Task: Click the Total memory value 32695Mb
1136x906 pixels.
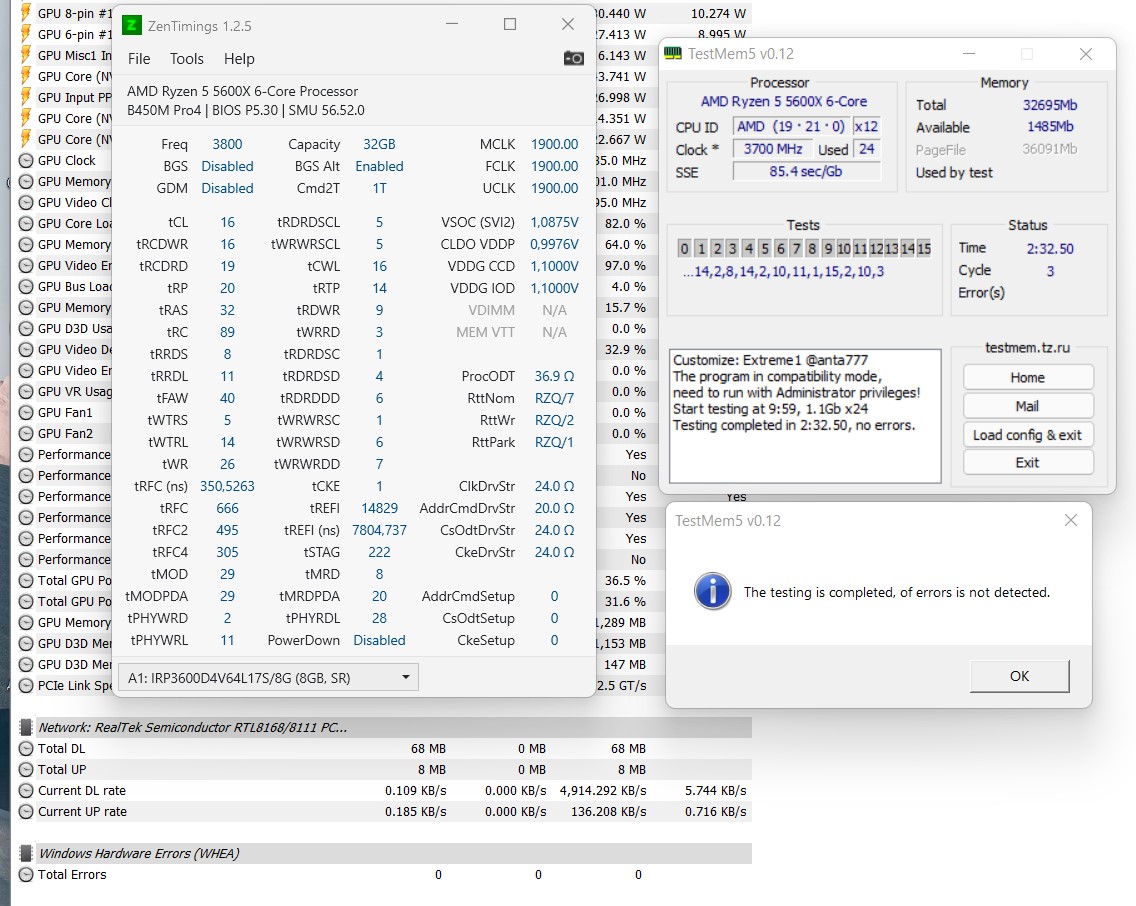Action: click(x=1050, y=105)
